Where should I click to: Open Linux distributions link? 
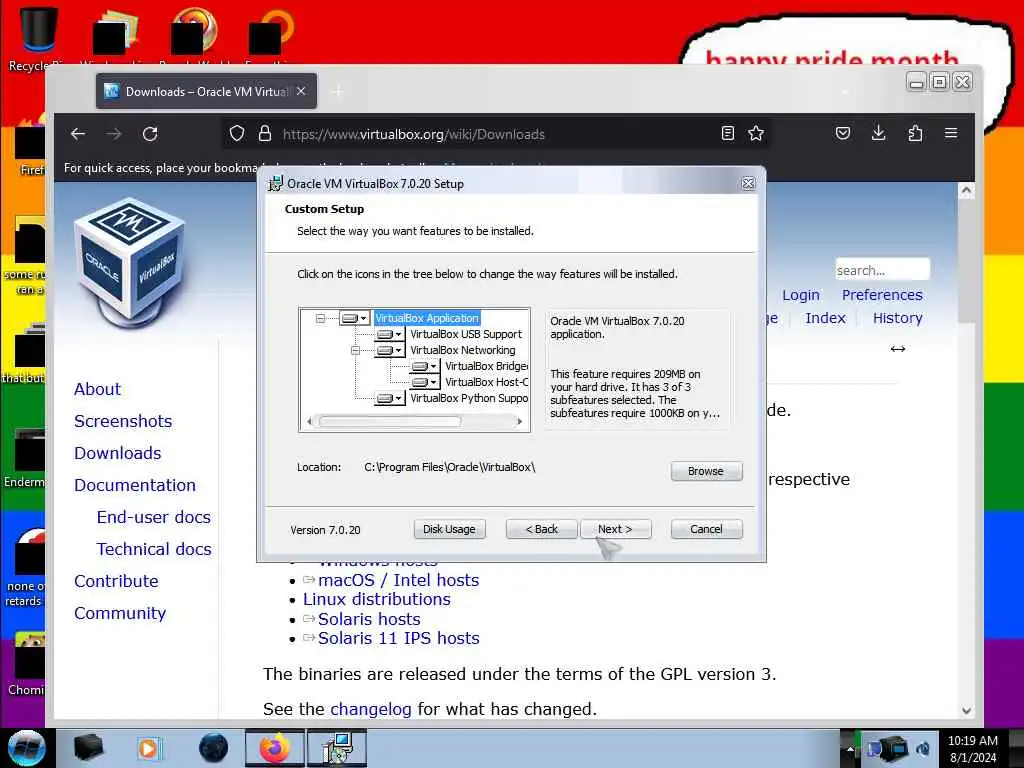coord(377,600)
